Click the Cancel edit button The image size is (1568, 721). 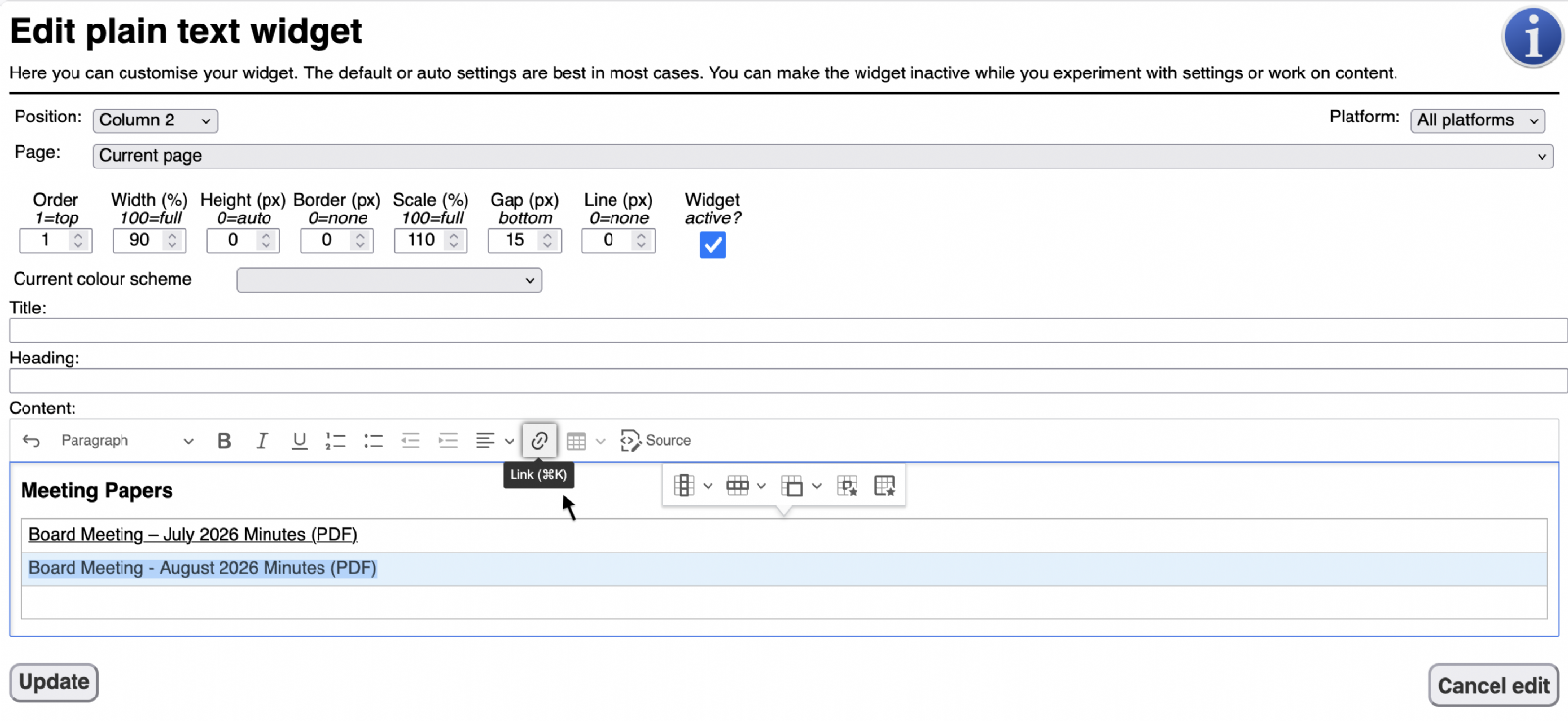coord(1494,686)
